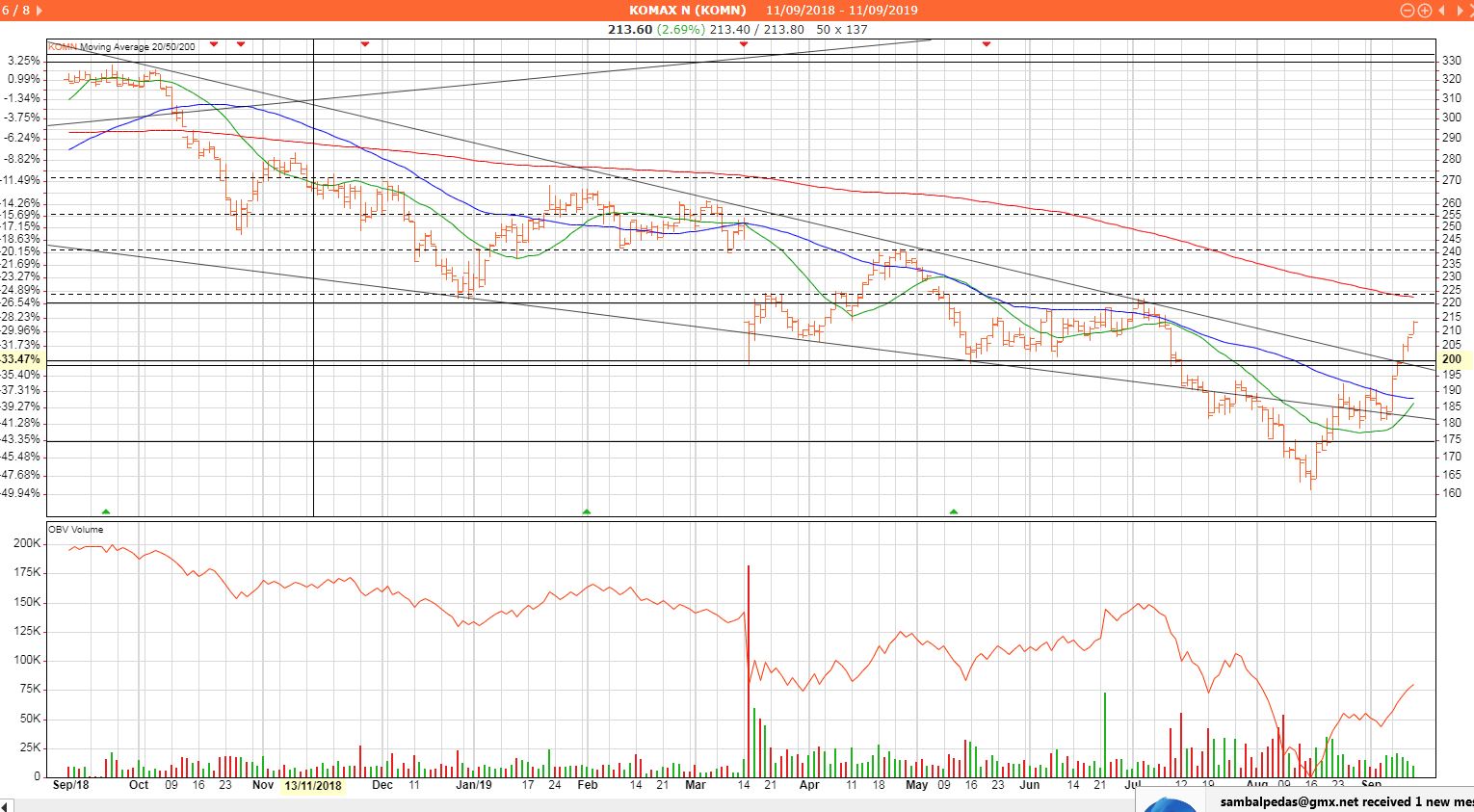Go to previous chart with left arrow
Viewport: 1474px width, 812px height.
pos(1442,11)
